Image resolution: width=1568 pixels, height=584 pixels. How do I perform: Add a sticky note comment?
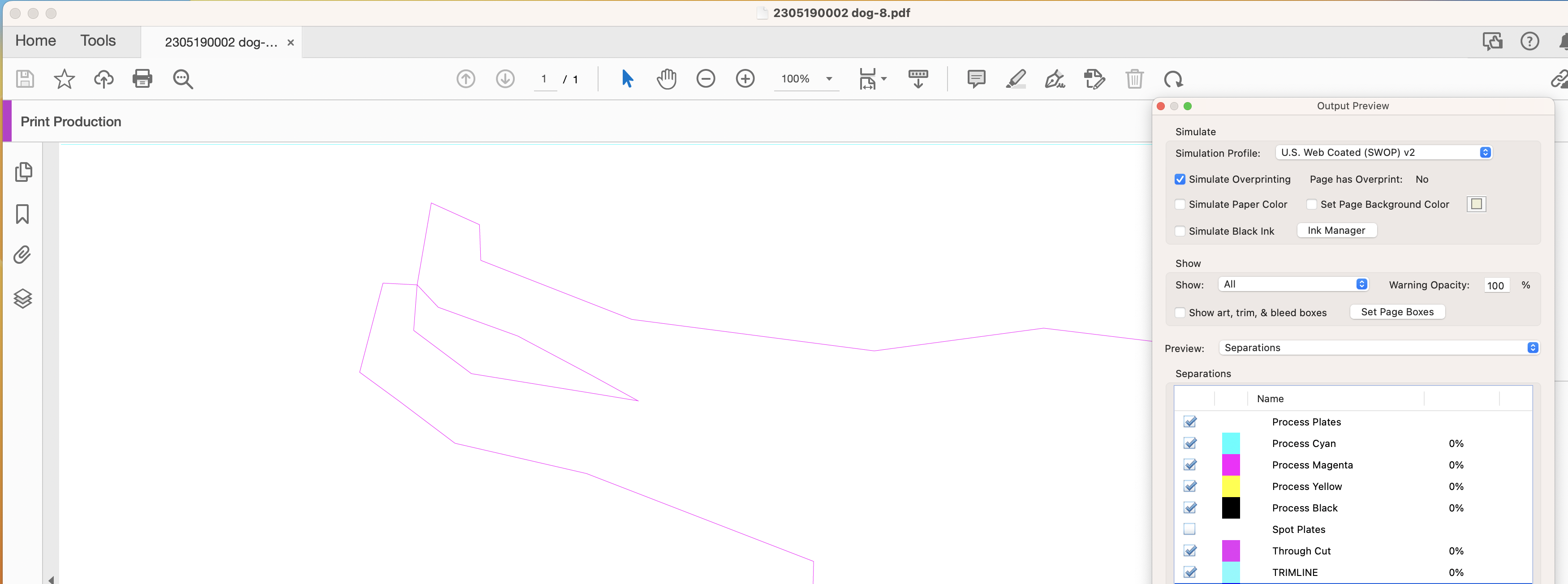976,79
